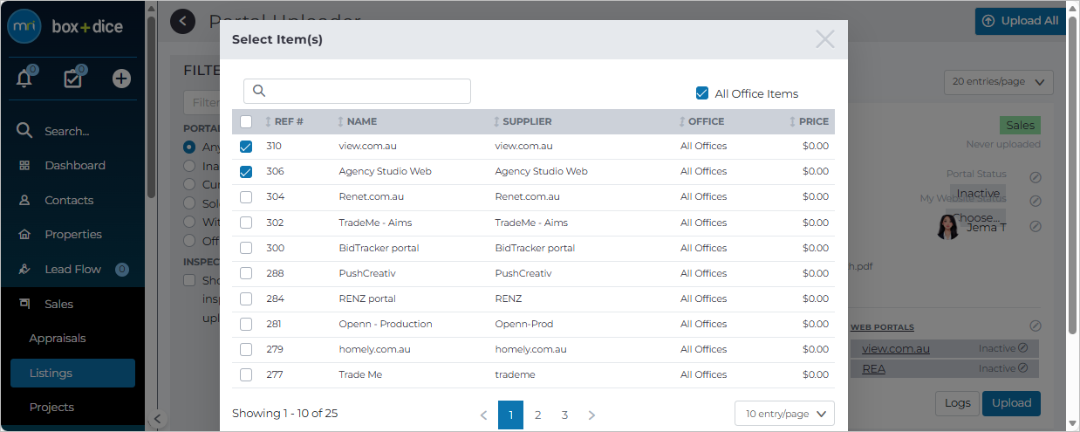This screenshot has width=1080, height=432.
Task: Toggle the select-all header checkbox
Action: [x=246, y=122]
